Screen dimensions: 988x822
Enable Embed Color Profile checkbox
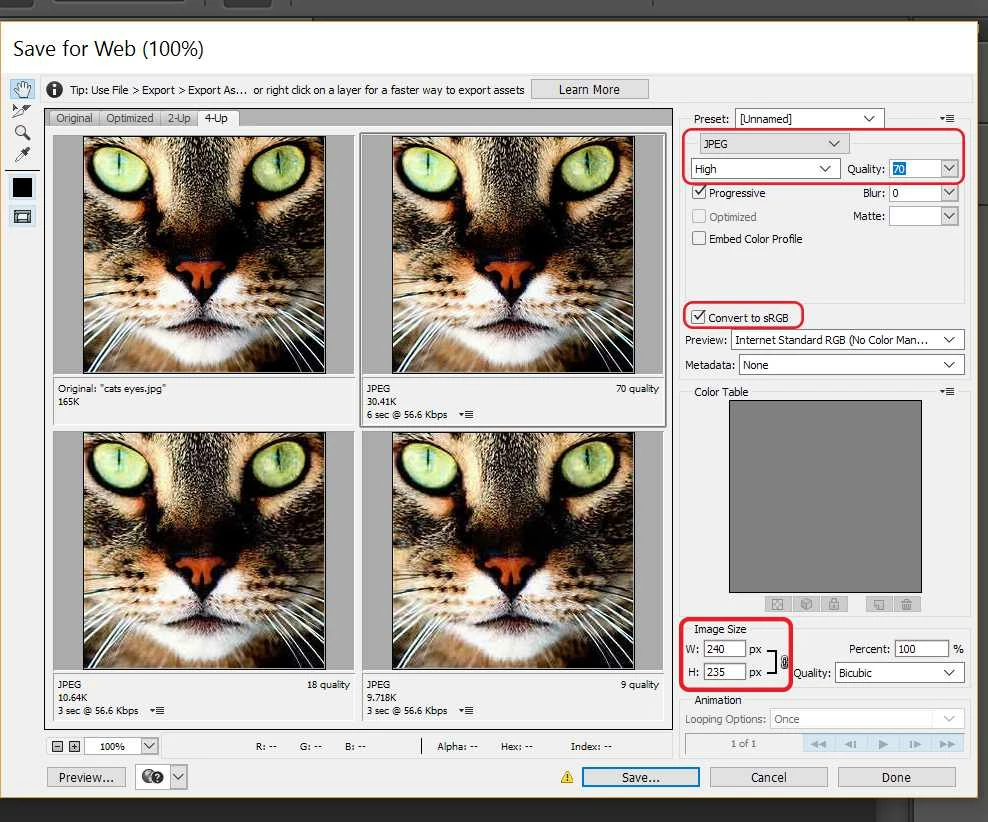699,238
